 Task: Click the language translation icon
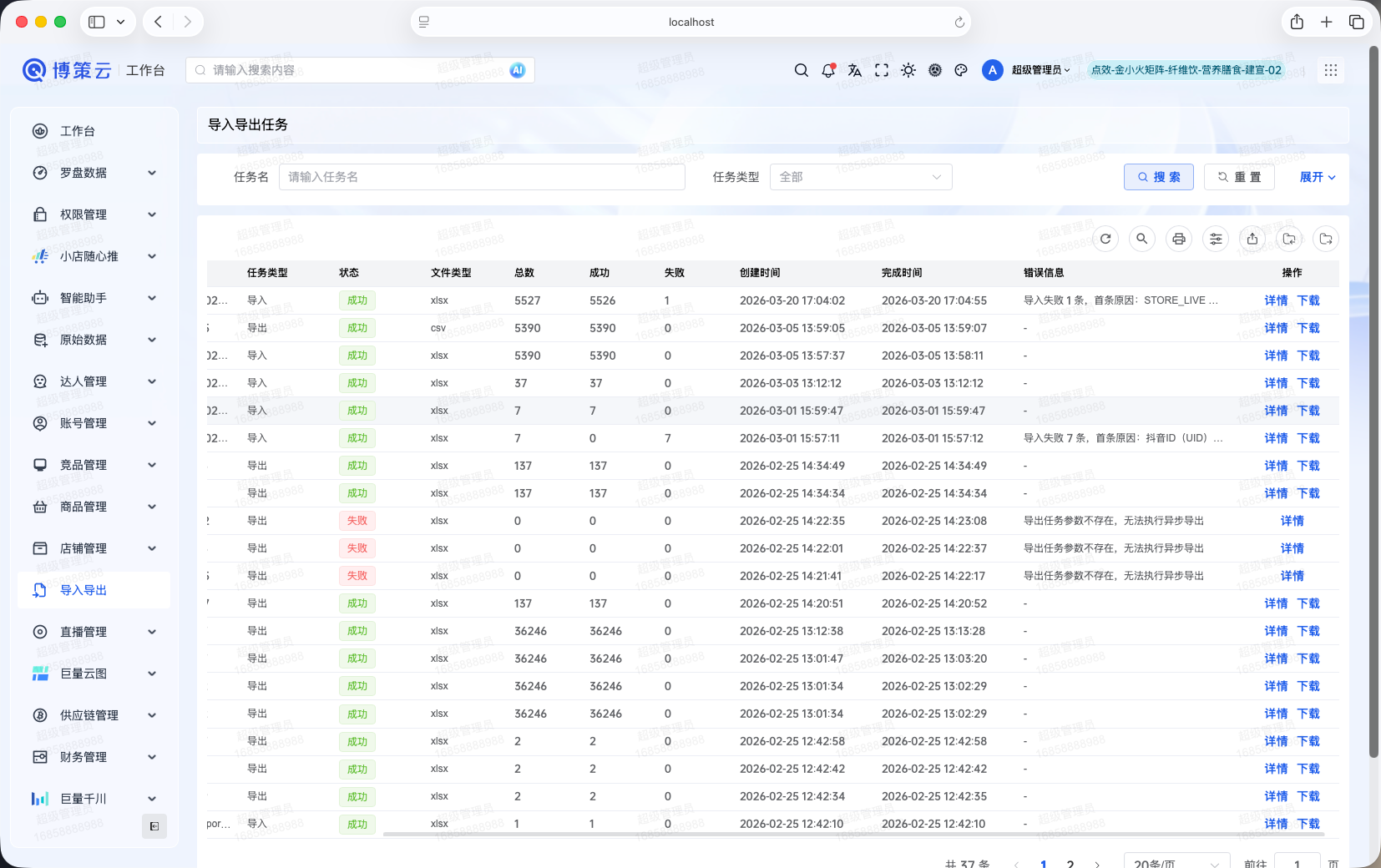coord(855,70)
